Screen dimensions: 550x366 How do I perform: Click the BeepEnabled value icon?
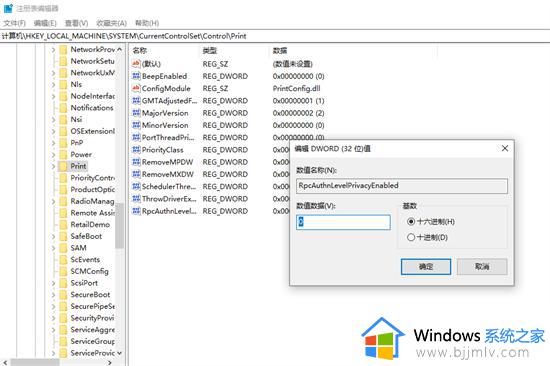pyautogui.click(x=136, y=76)
